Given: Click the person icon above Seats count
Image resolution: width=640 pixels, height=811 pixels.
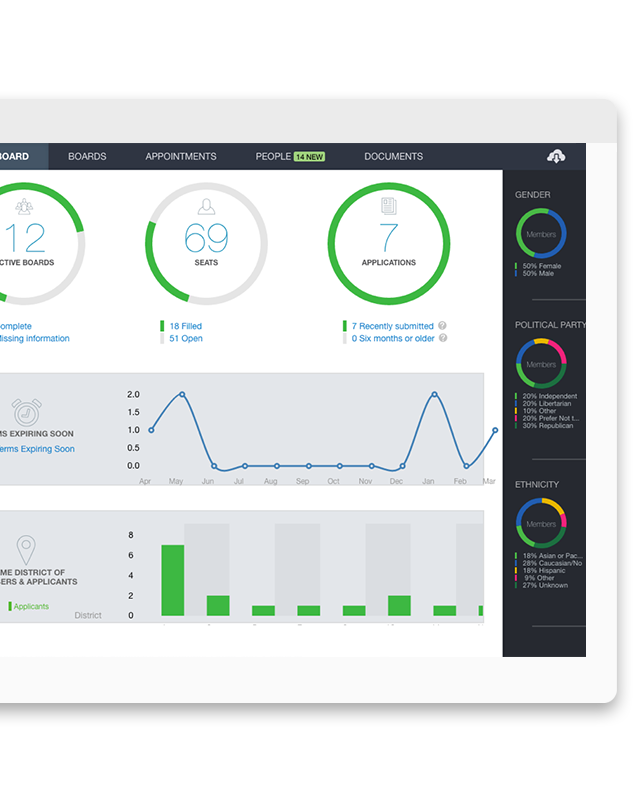Looking at the screenshot, I should coord(207,206).
